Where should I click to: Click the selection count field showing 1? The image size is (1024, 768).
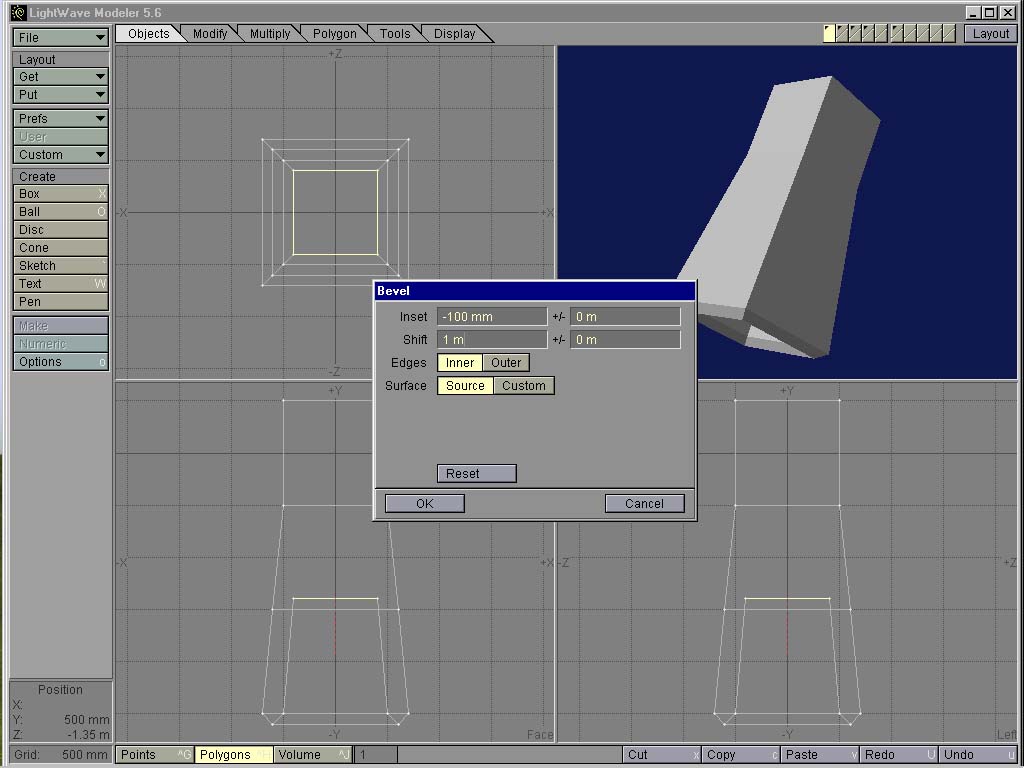[376, 755]
